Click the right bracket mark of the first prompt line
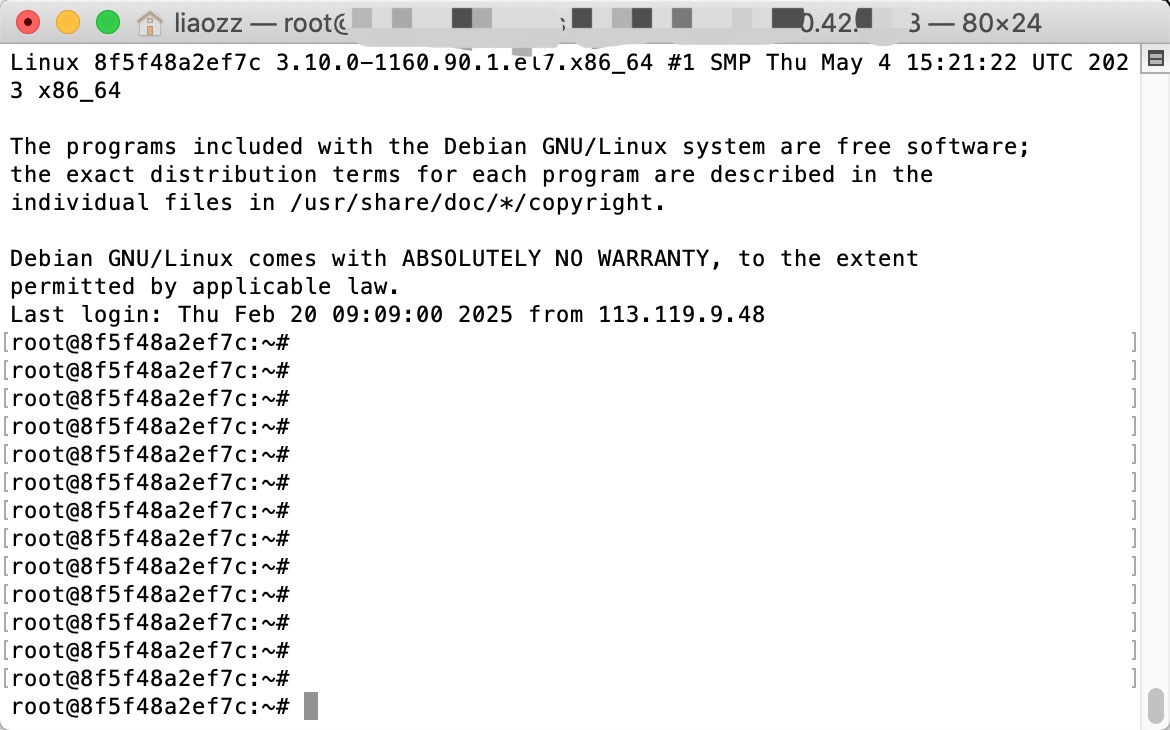 click(x=1133, y=343)
